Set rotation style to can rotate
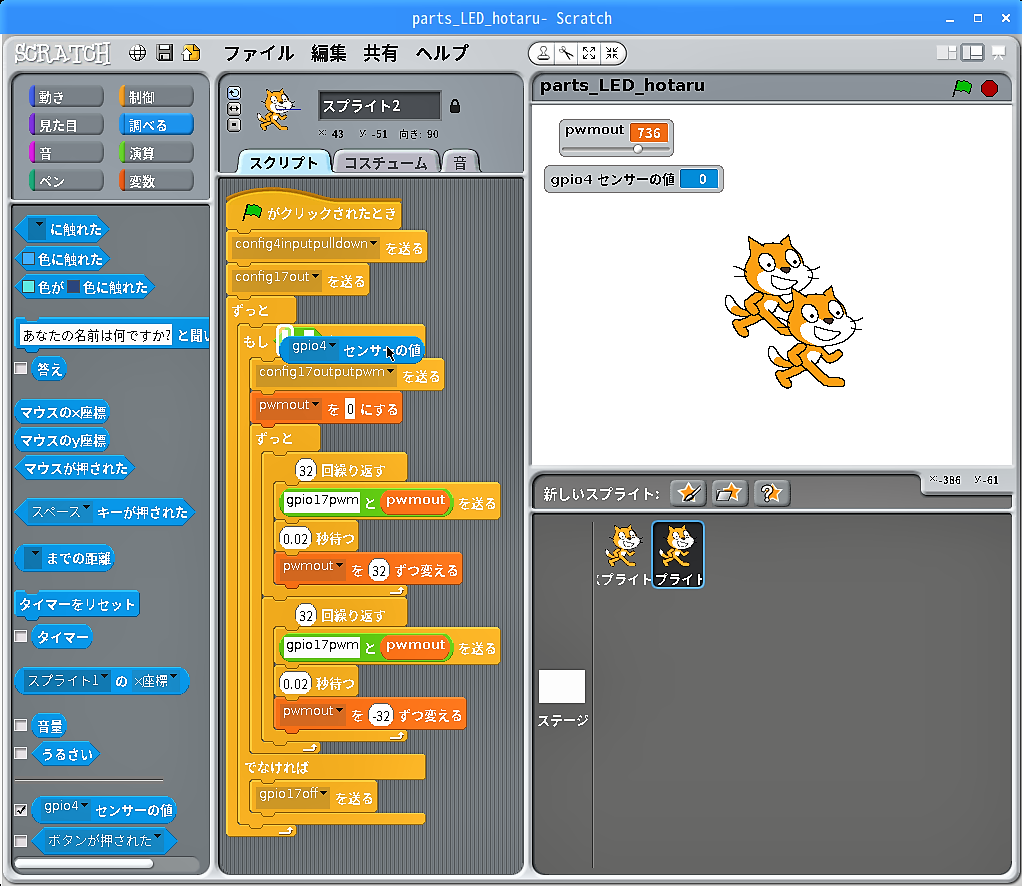The image size is (1022, 886). (234, 93)
